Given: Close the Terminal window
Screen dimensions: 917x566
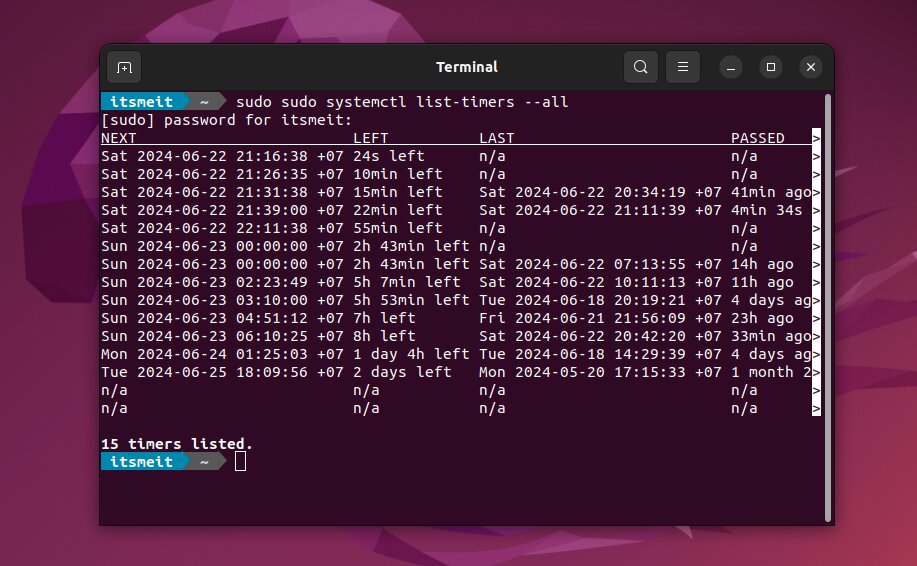Looking at the screenshot, I should 811,67.
